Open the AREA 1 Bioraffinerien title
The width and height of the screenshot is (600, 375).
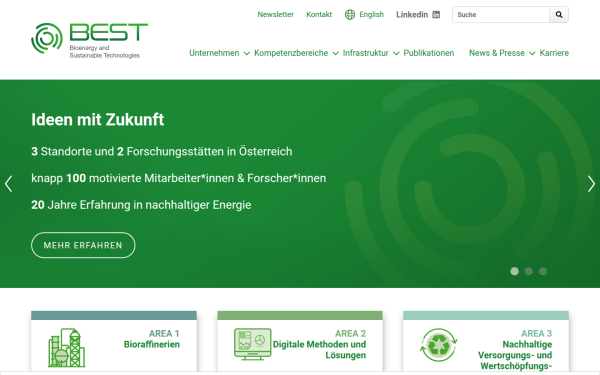click(x=152, y=339)
